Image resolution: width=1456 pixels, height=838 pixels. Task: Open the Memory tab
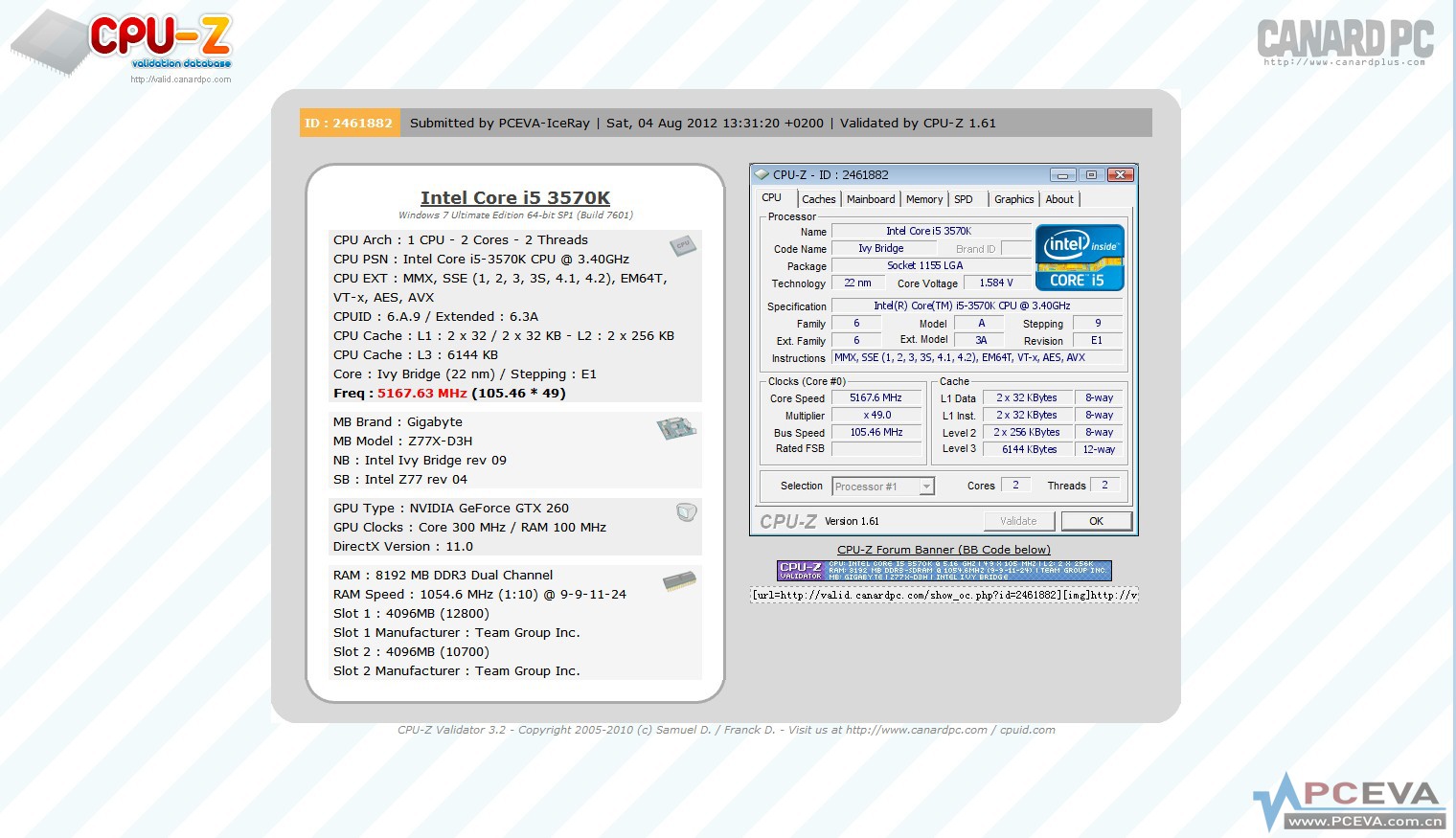click(x=924, y=199)
